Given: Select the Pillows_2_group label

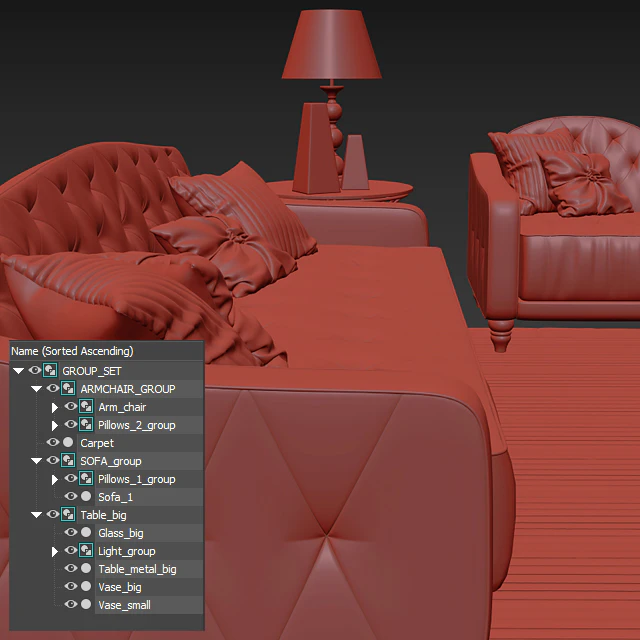Looking at the screenshot, I should click(x=137, y=425).
